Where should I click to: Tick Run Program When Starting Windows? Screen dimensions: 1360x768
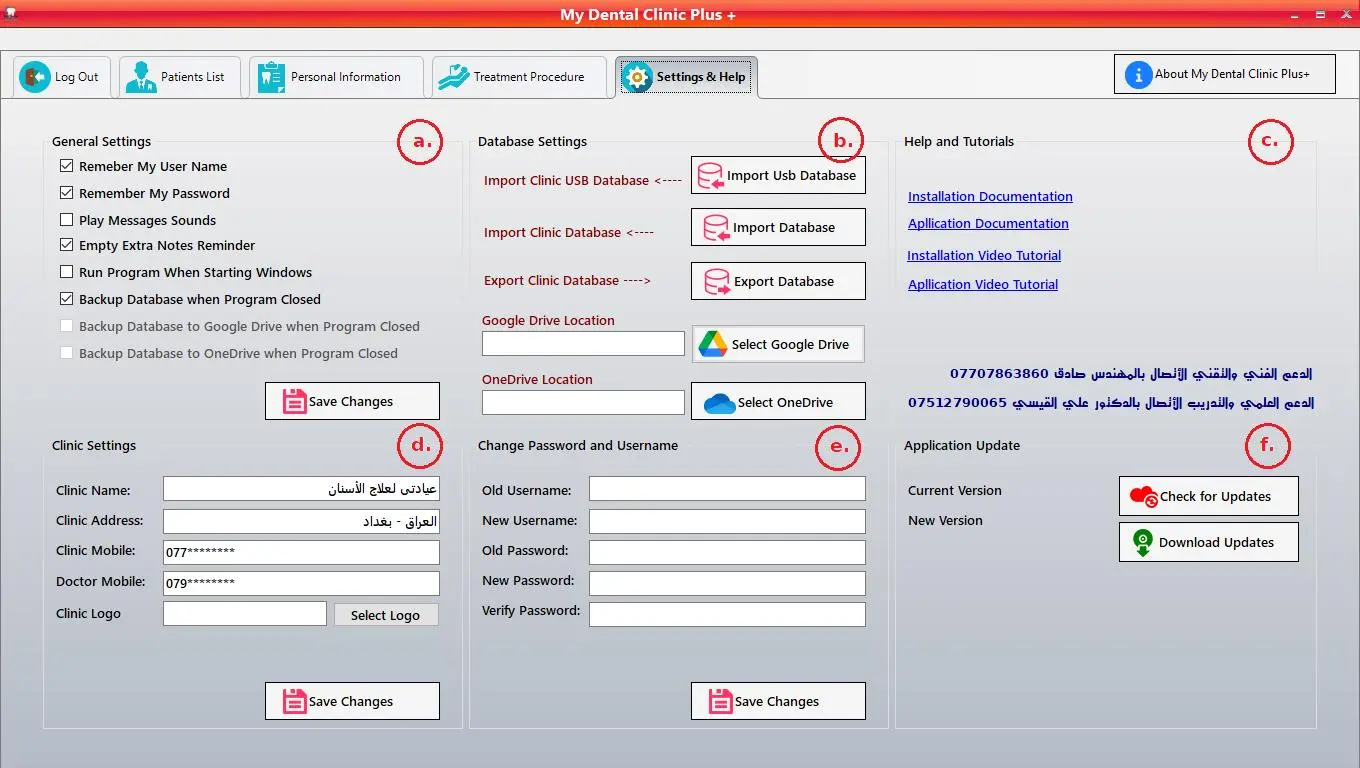67,272
